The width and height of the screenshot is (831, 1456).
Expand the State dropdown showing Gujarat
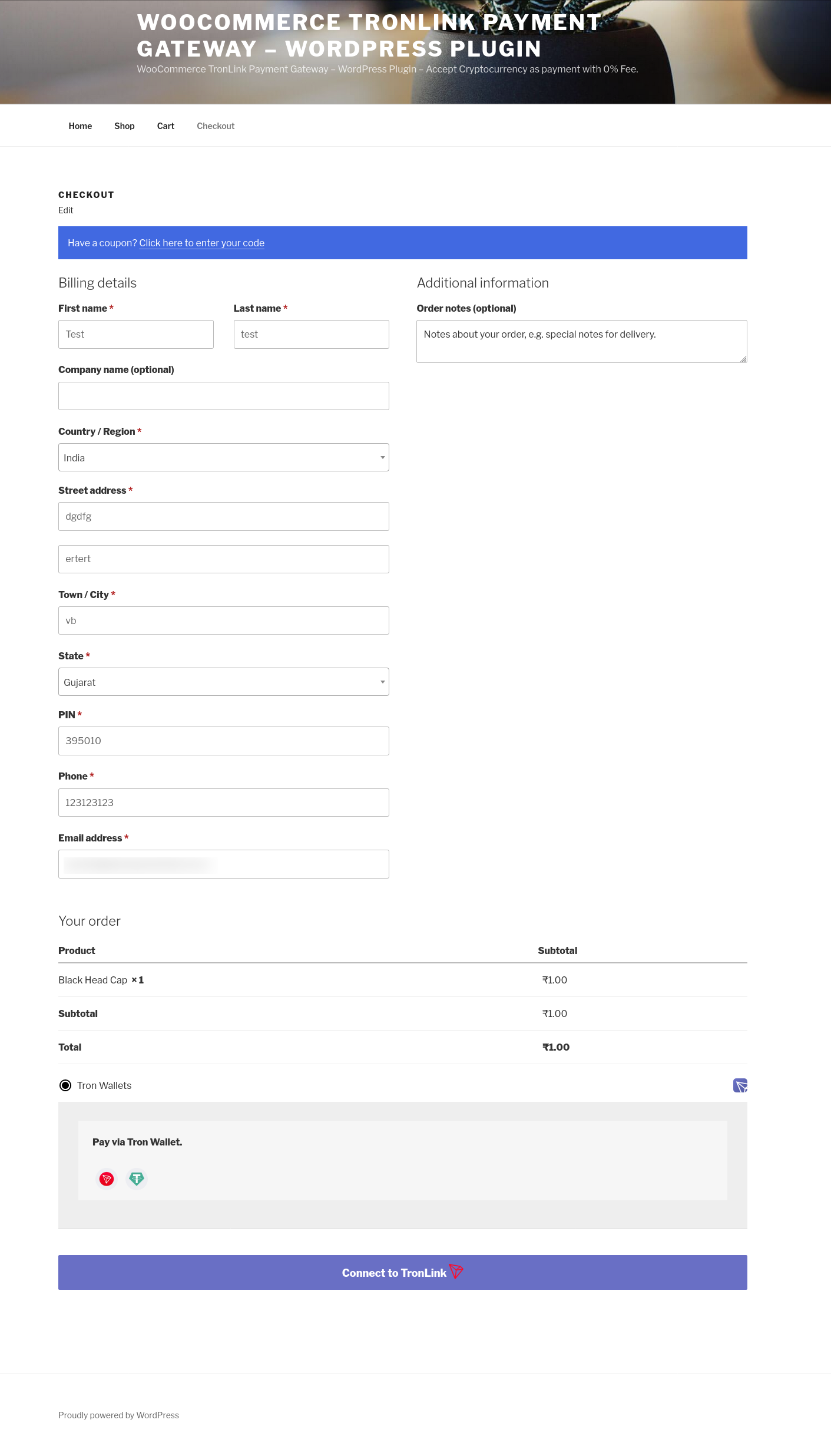pyautogui.click(x=223, y=682)
